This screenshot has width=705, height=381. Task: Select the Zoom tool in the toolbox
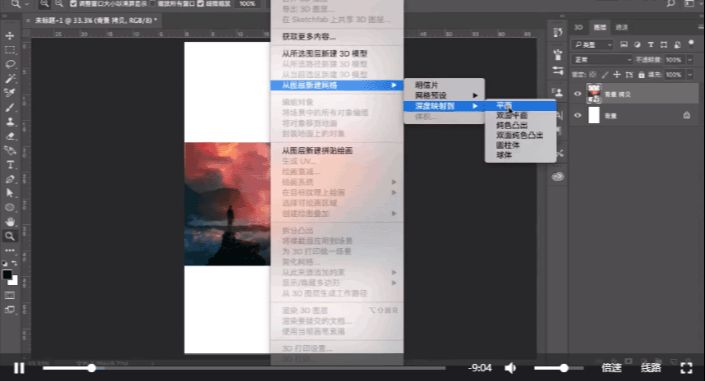(10, 236)
